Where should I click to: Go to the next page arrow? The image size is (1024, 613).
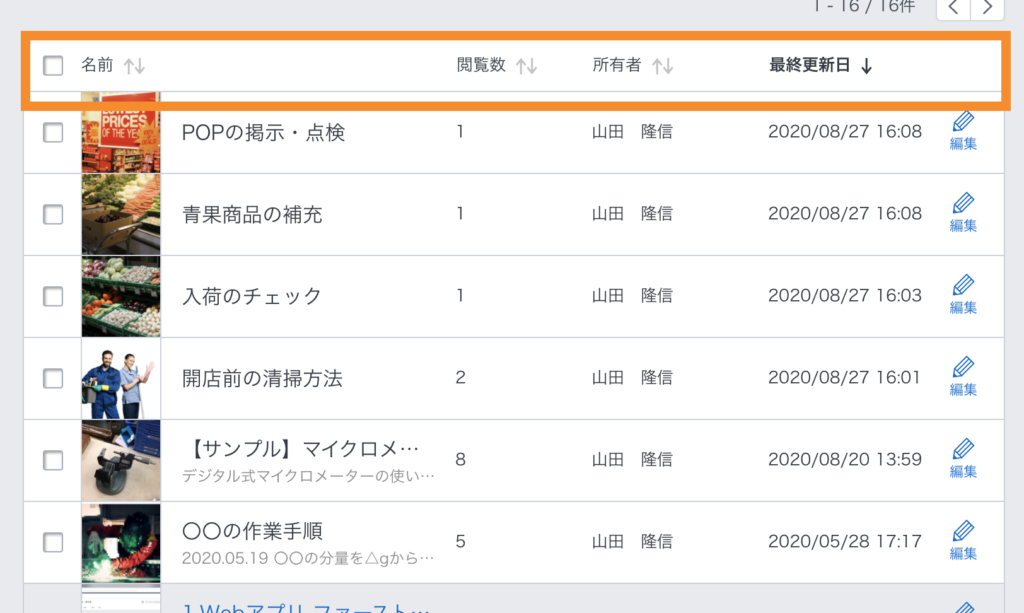[987, 8]
